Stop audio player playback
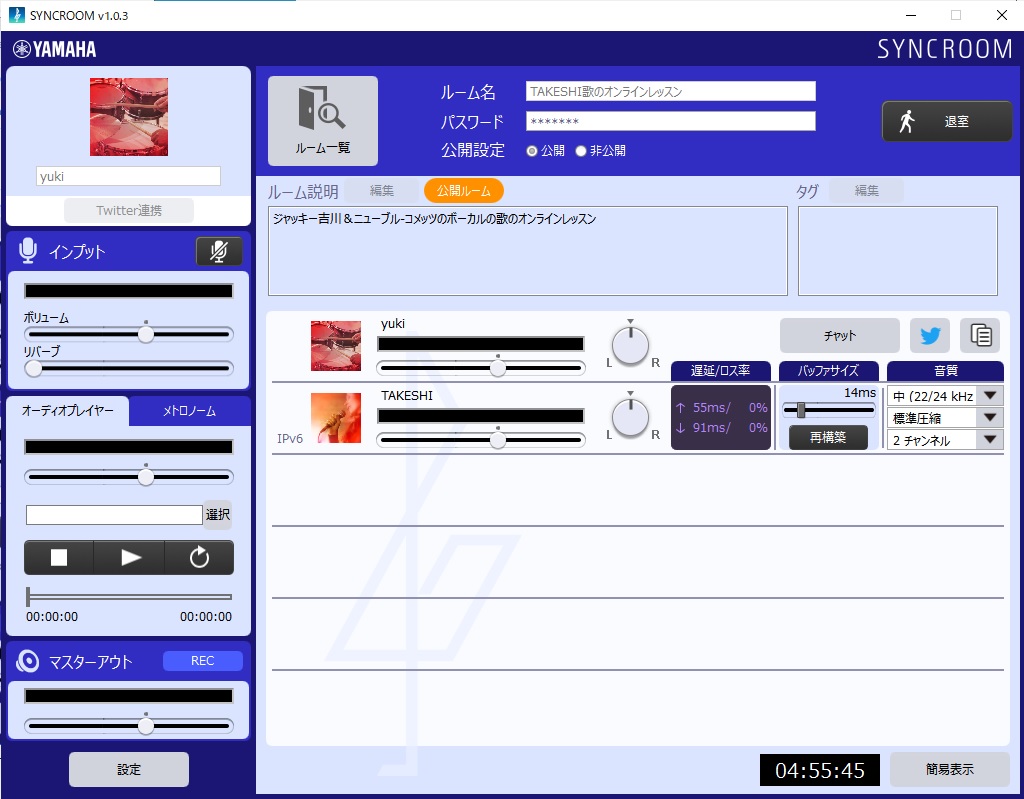Viewport: 1024px width, 799px height. tap(59, 557)
